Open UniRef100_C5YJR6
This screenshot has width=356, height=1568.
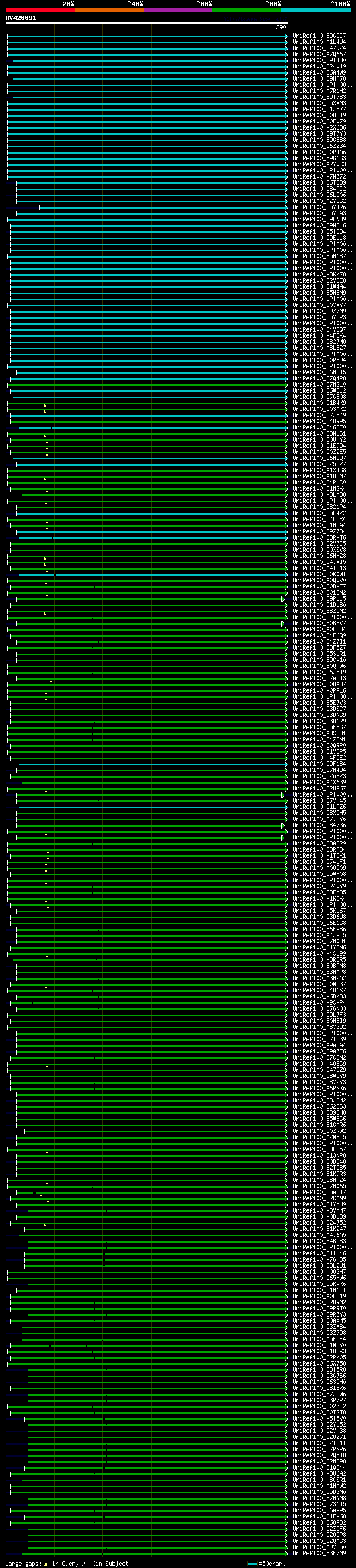coord(319,207)
